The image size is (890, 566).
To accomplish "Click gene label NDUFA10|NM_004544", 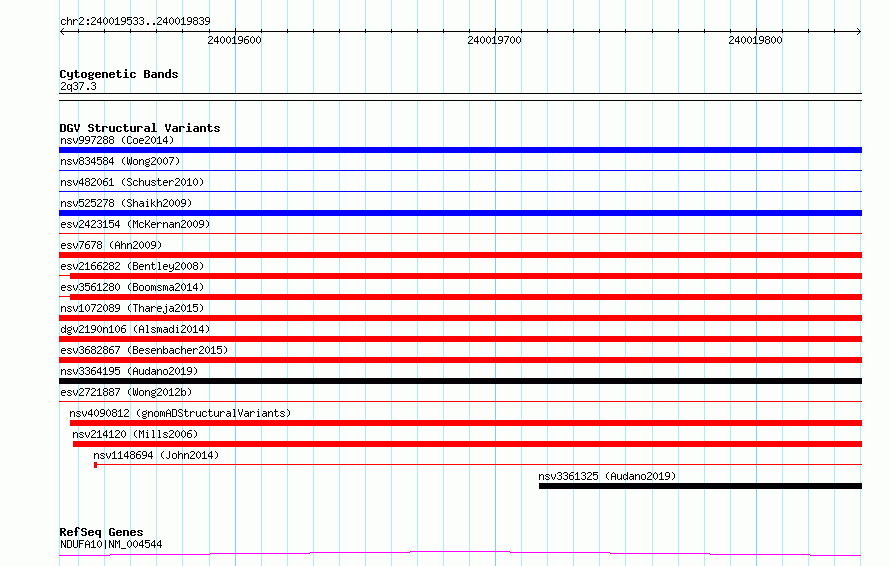I will pyautogui.click(x=111, y=544).
